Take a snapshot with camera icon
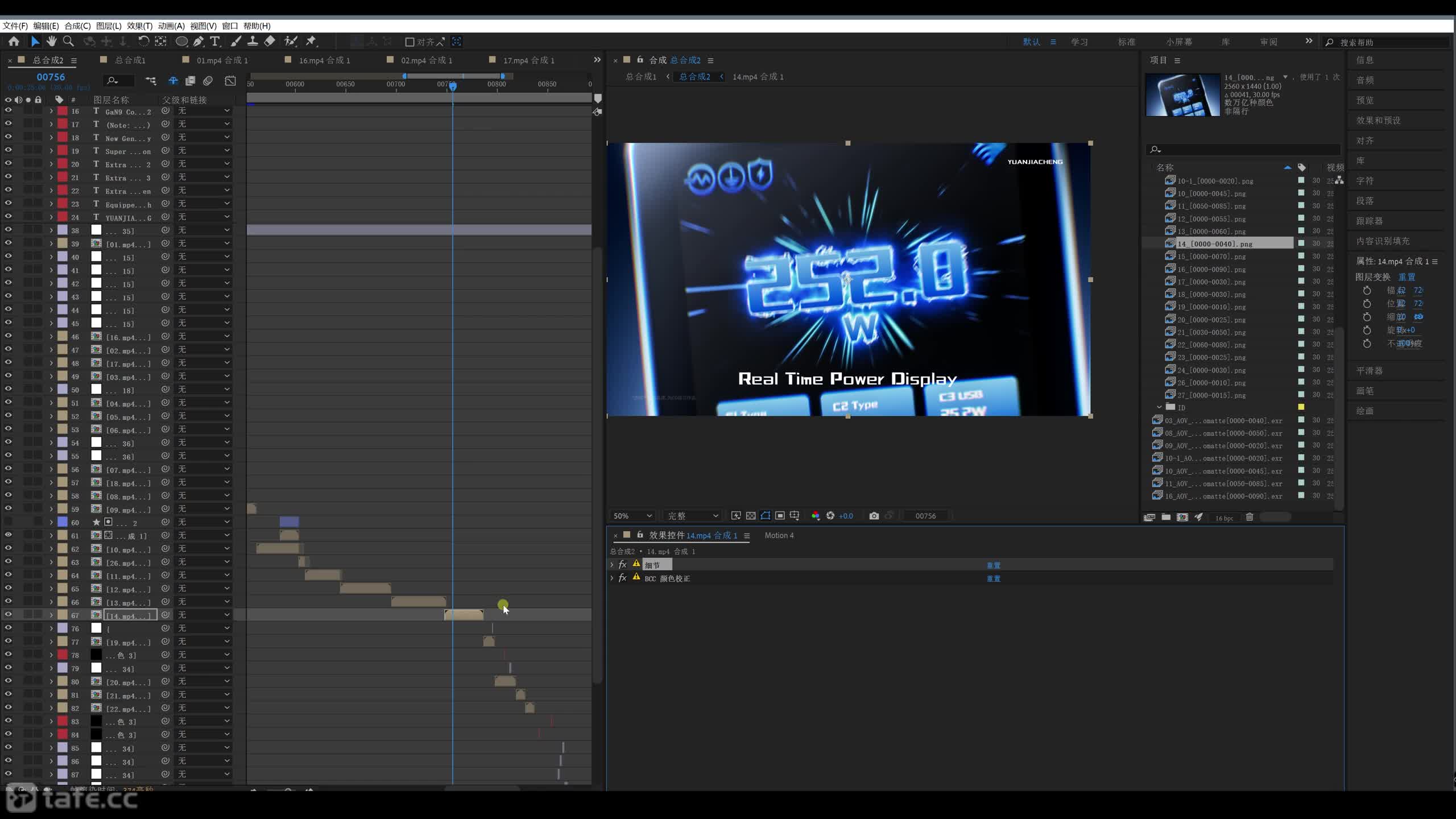Image resolution: width=1456 pixels, height=819 pixels. 874,516
